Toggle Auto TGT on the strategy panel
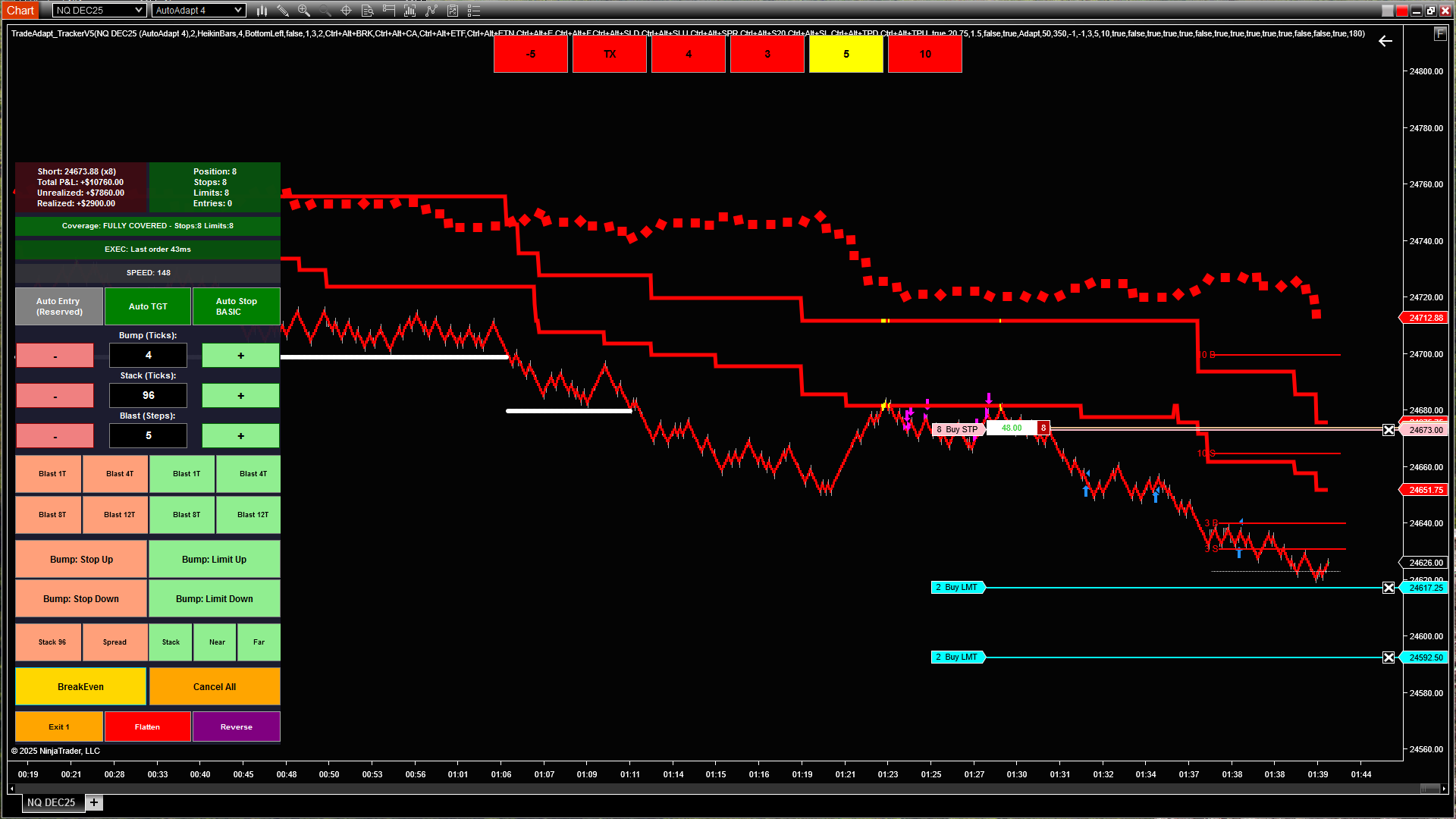This screenshot has width=1456, height=819. coord(147,306)
